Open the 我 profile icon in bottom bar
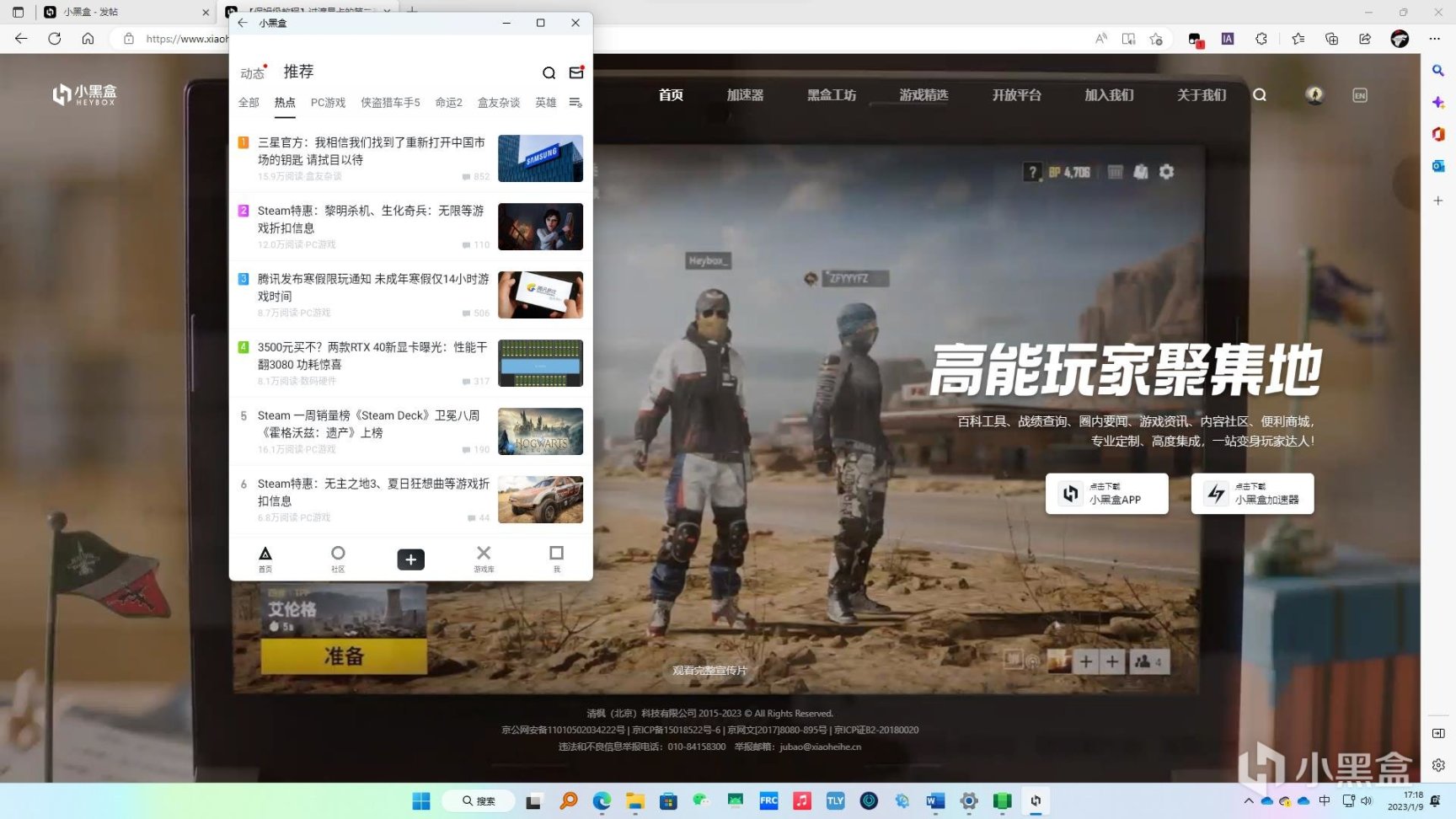Screen dimensions: 1456x819 click(556, 559)
